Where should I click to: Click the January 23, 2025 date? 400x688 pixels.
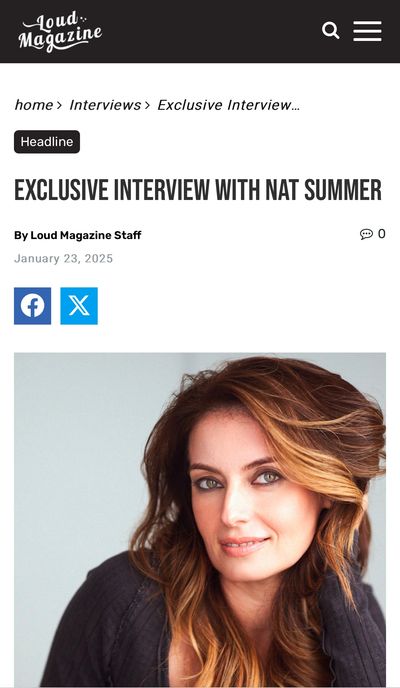(64, 258)
